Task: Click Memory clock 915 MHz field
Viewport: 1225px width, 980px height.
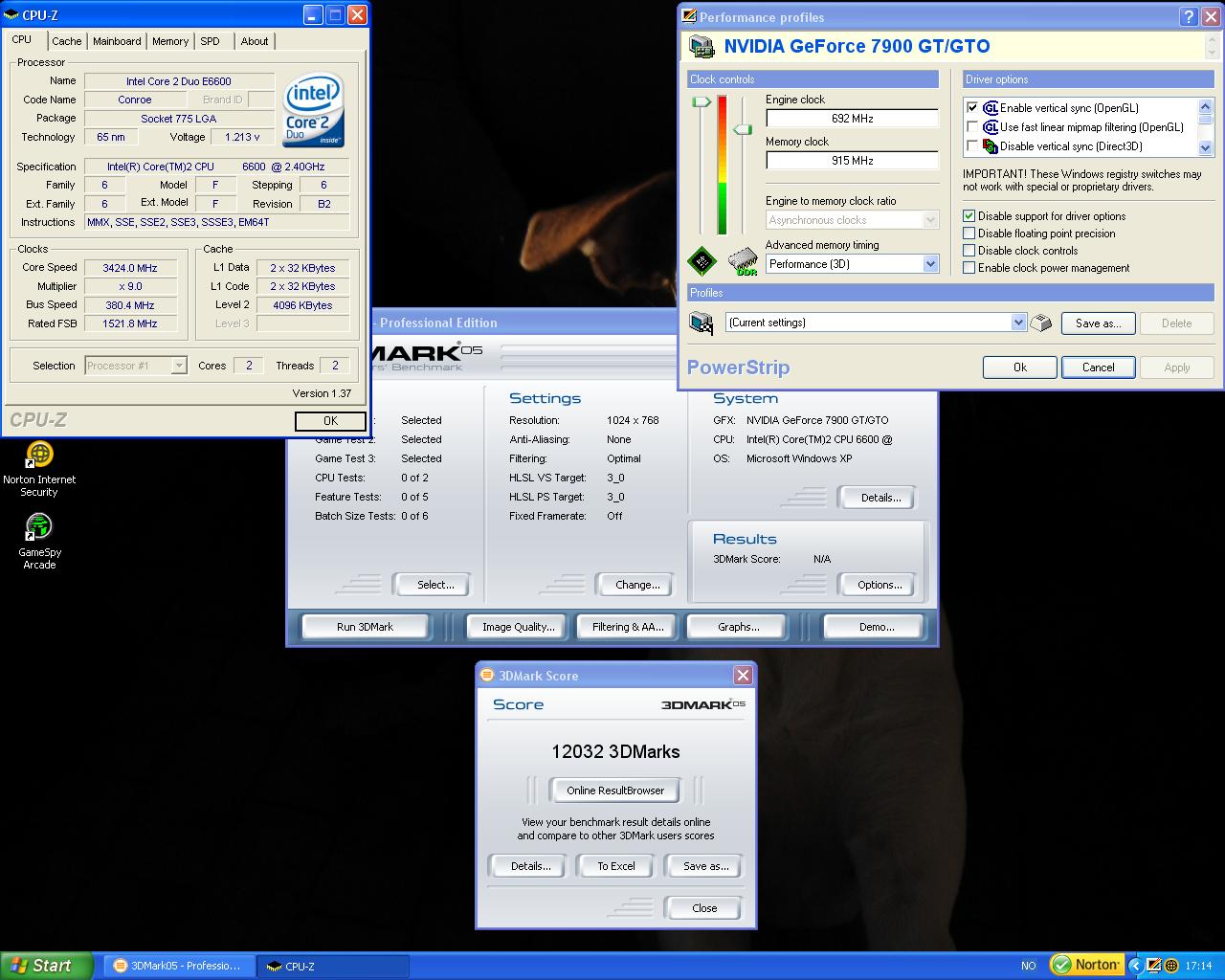Action: pyautogui.click(x=852, y=161)
